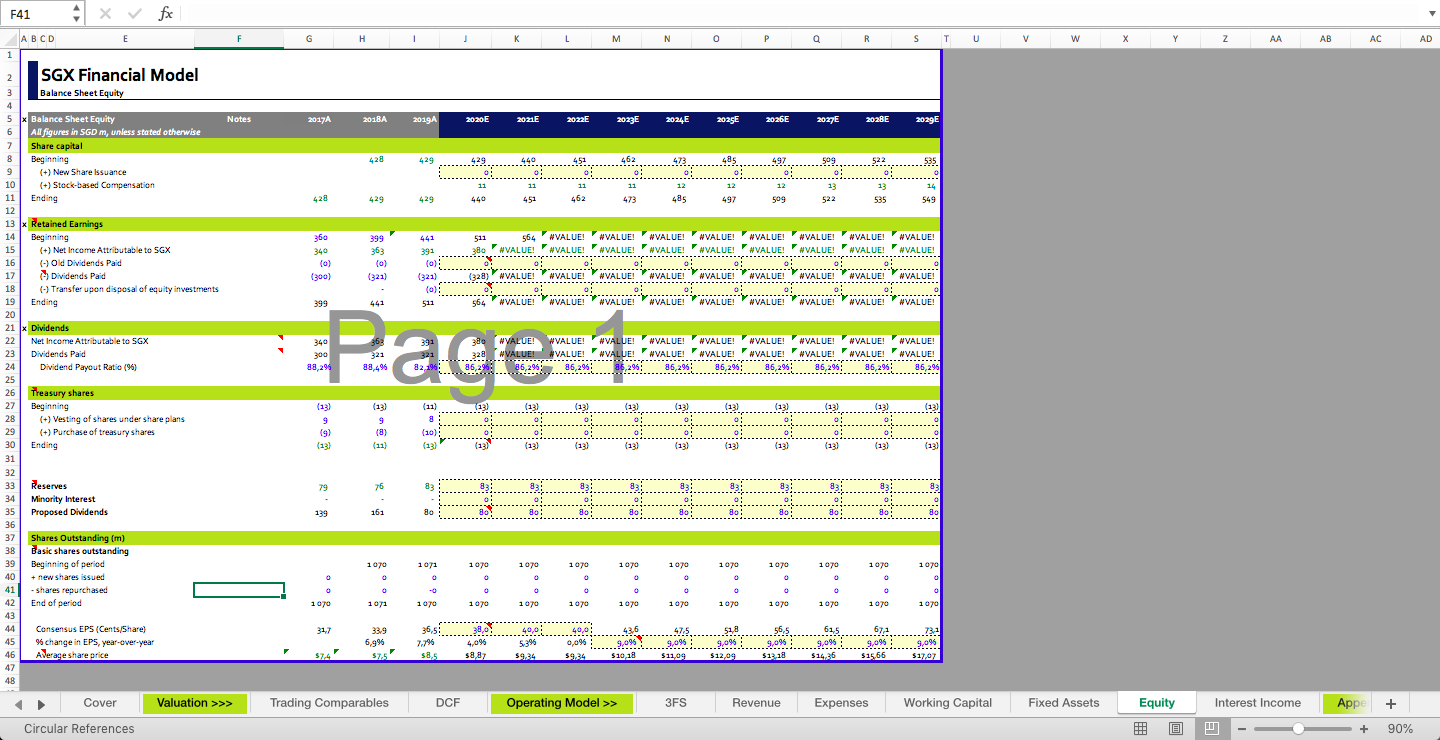
Task: Click the cancel entry X icon
Action: [106, 14]
